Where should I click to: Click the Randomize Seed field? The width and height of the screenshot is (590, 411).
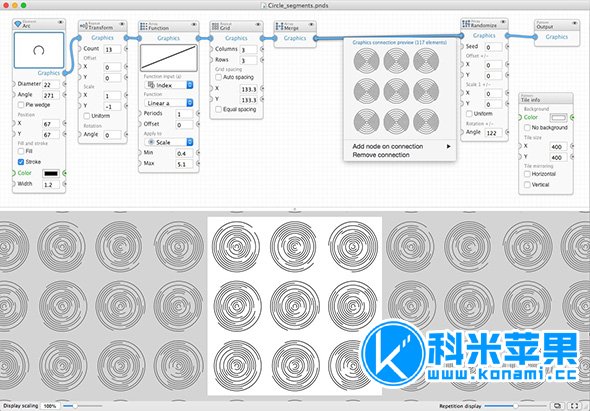point(493,47)
